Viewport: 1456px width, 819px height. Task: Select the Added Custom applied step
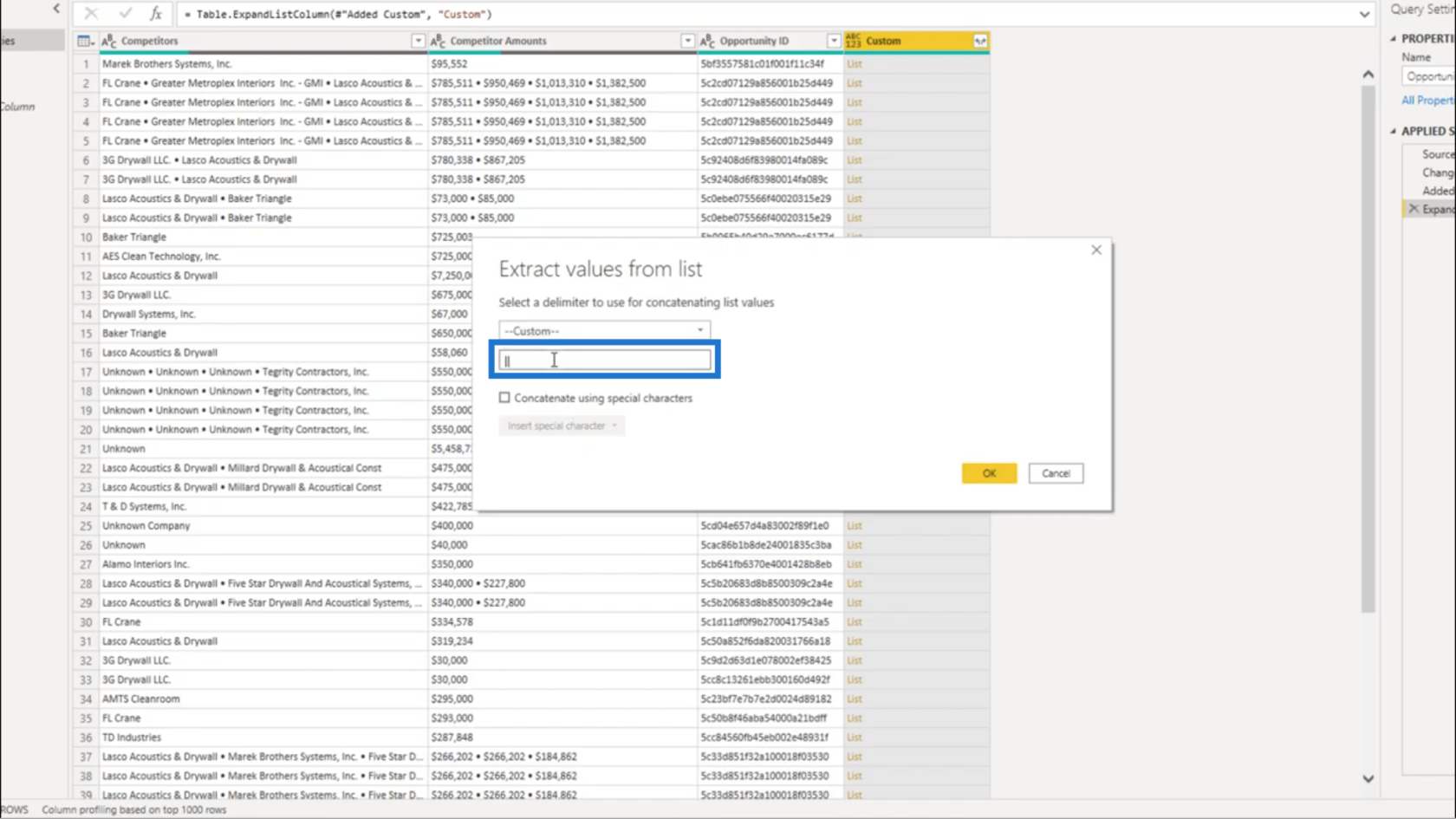1437,191
